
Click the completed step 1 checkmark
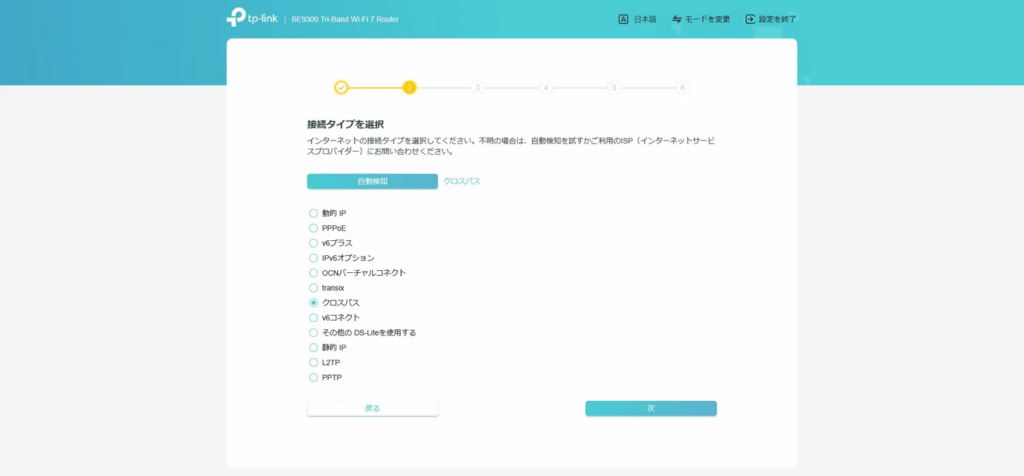click(x=341, y=88)
